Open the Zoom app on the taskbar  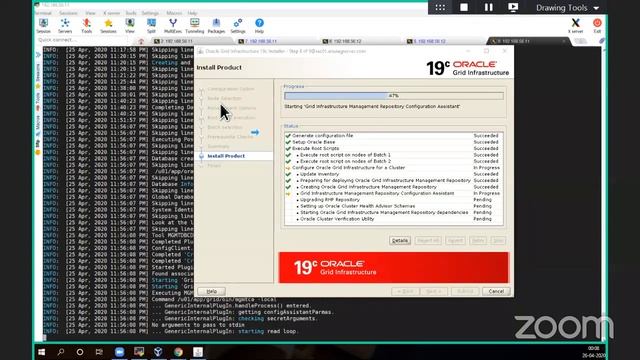[x=119, y=352]
